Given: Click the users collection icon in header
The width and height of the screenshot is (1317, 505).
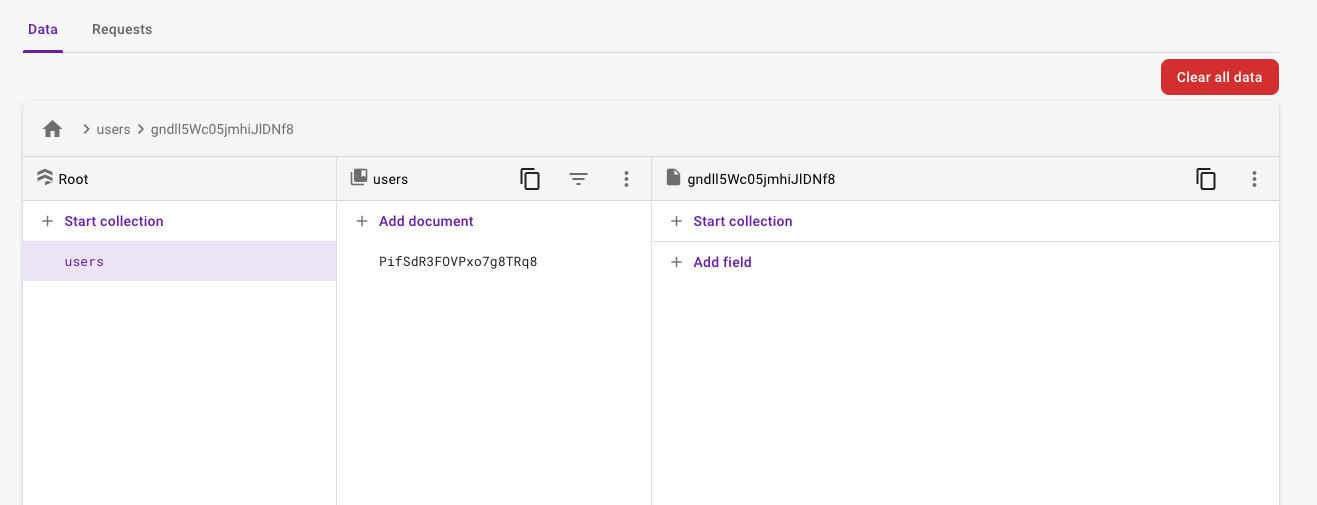Looking at the screenshot, I should pyautogui.click(x=359, y=178).
